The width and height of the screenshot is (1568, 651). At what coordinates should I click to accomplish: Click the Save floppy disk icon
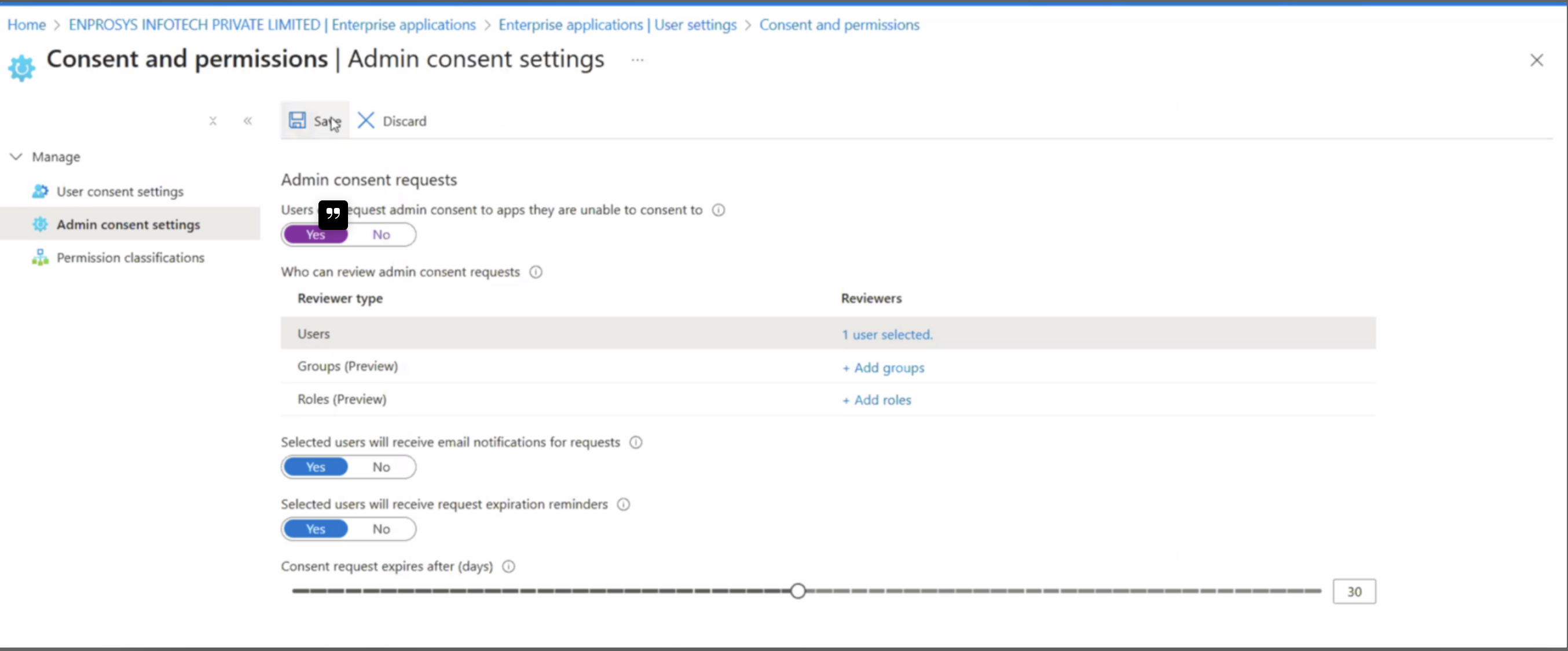tap(297, 120)
